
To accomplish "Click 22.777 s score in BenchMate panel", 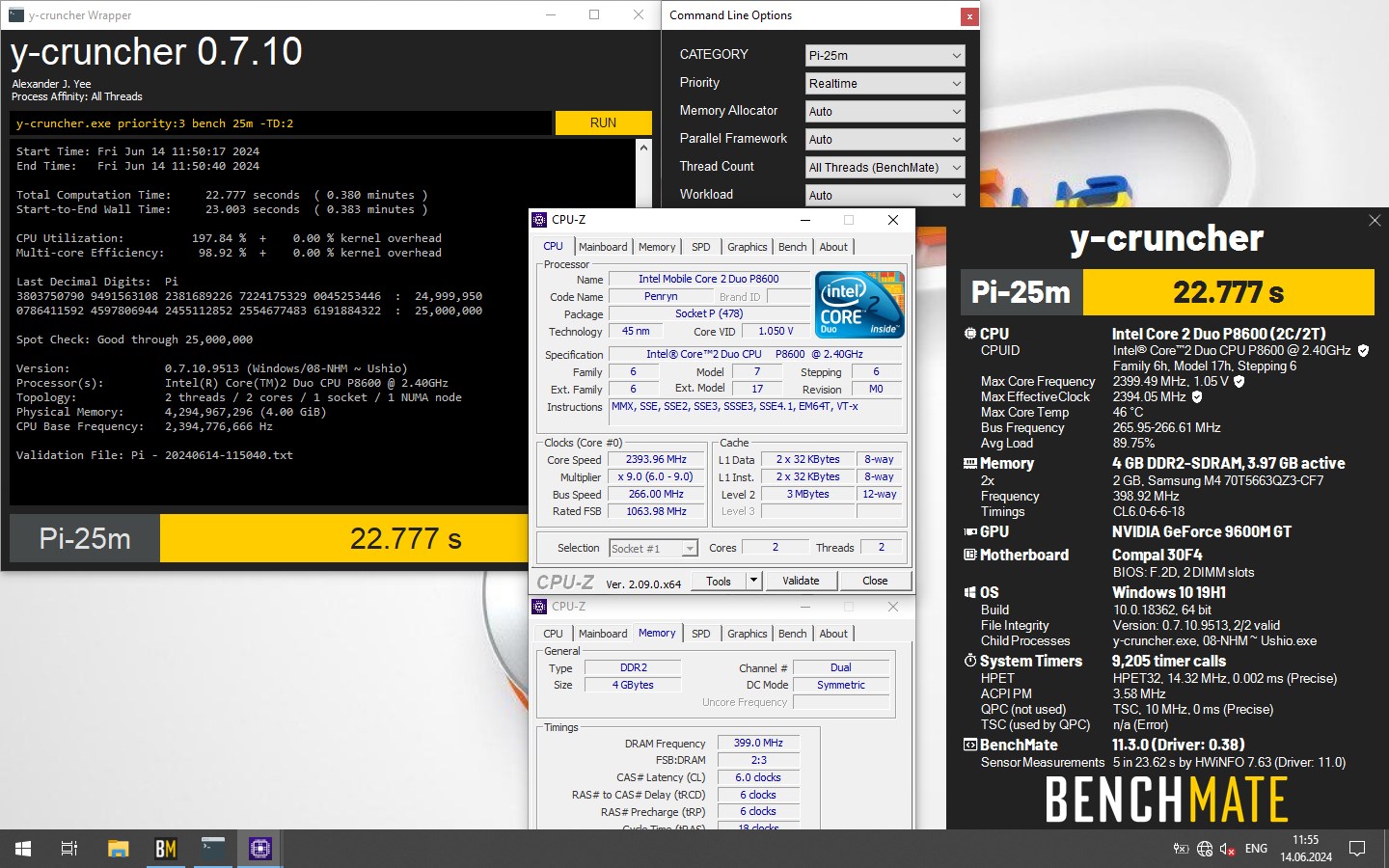I will (x=1228, y=292).
